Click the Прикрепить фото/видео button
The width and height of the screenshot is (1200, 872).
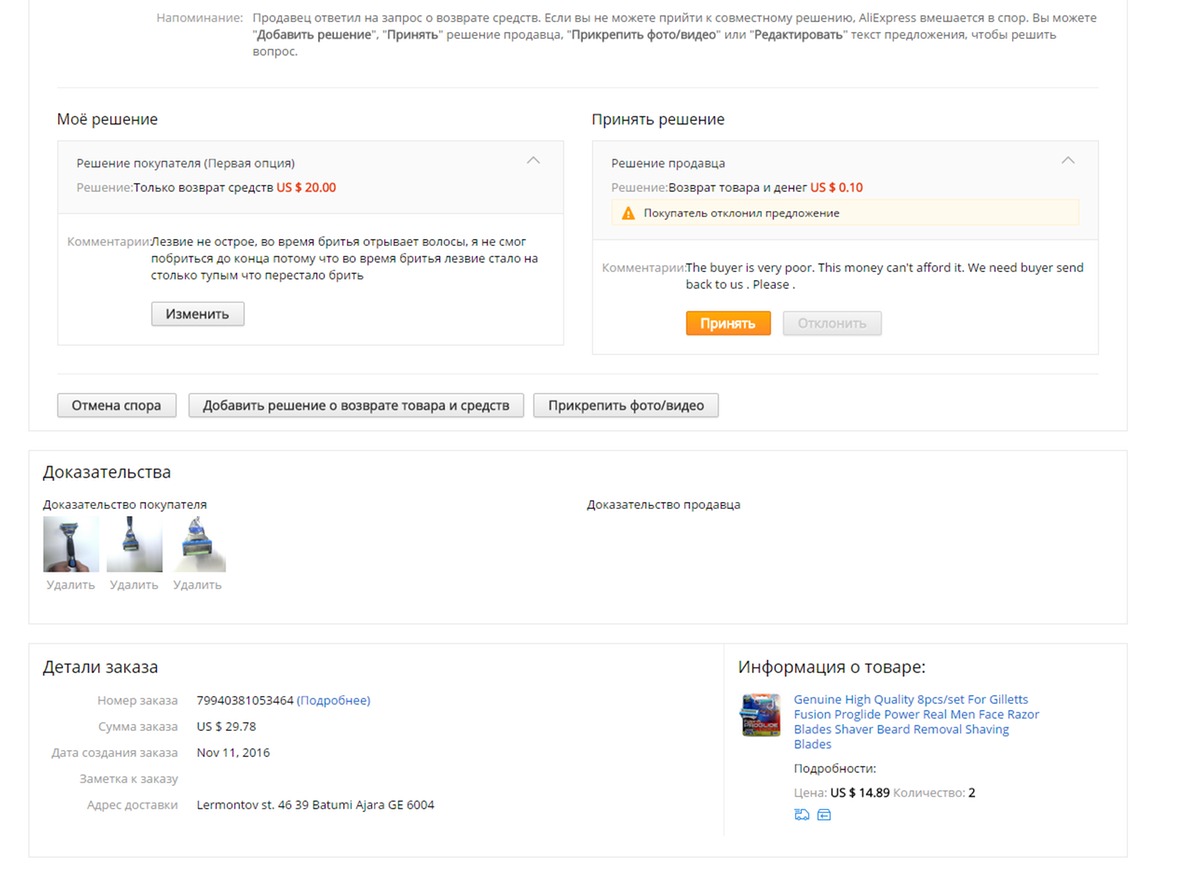click(x=626, y=405)
